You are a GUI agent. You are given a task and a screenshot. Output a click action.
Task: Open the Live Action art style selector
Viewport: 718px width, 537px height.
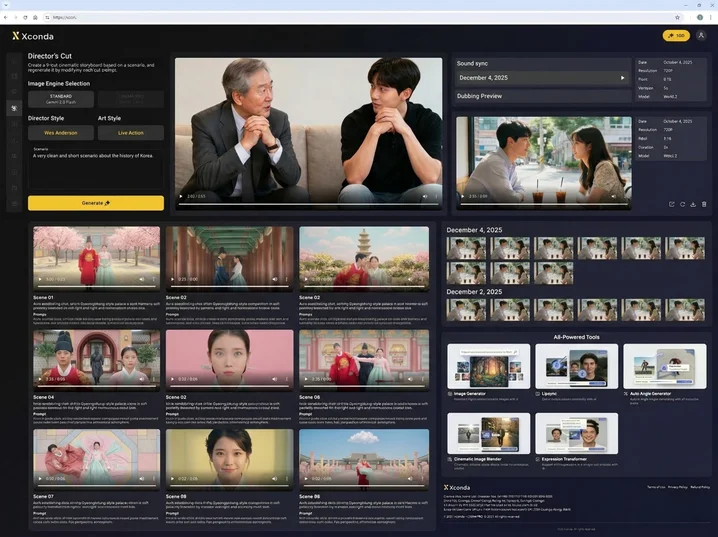click(130, 132)
